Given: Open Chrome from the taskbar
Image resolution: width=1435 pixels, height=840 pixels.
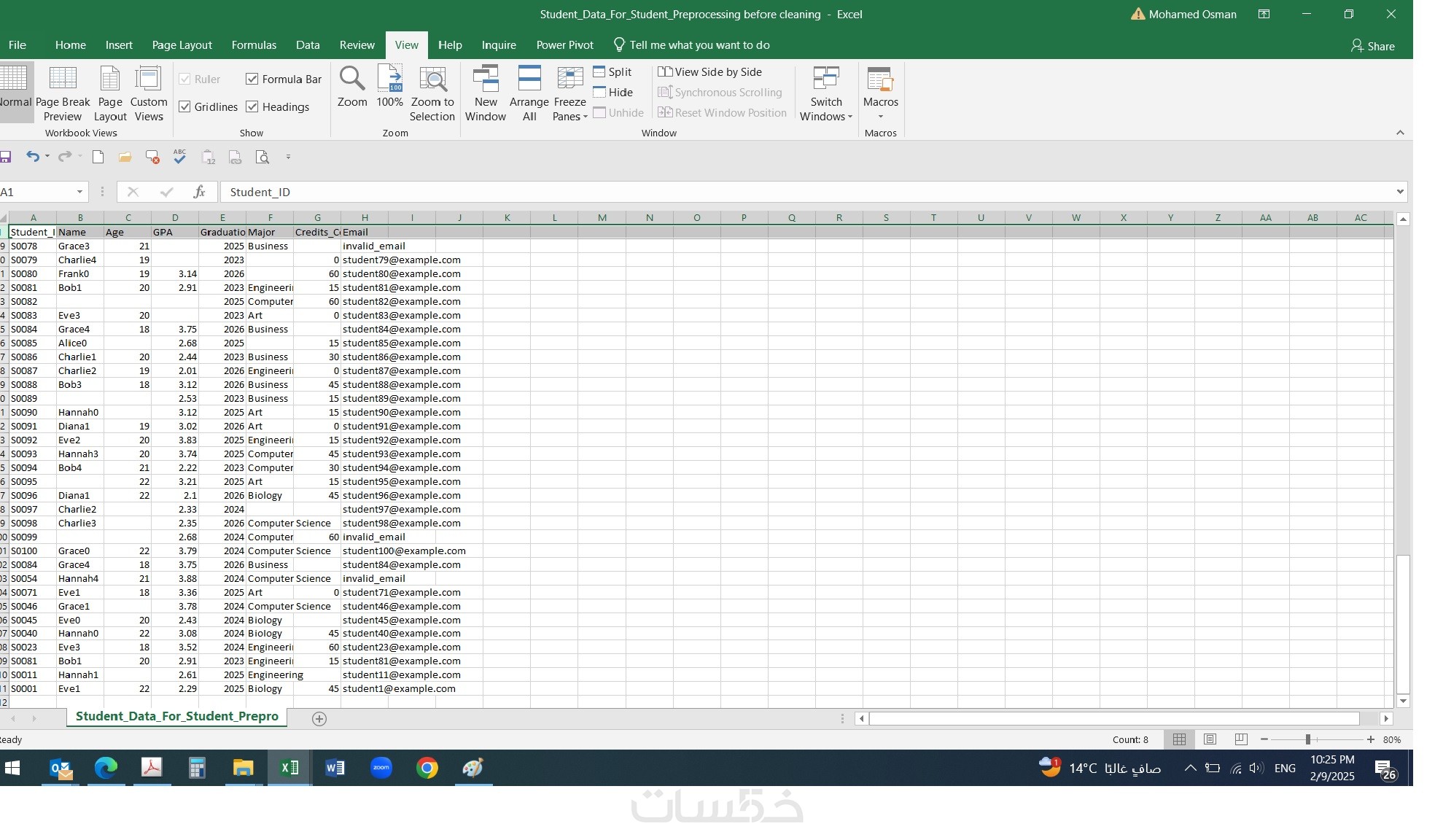Looking at the screenshot, I should tap(427, 767).
